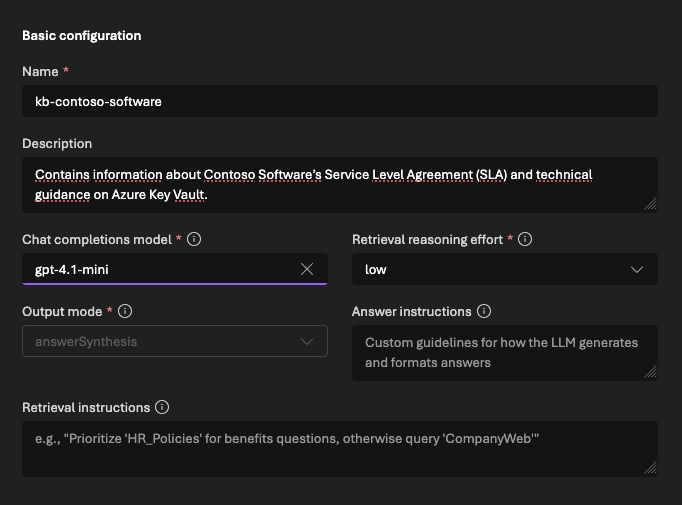The width and height of the screenshot is (682, 505).
Task: Click the chevron arrow in Output mode
Action: pyautogui.click(x=307, y=341)
